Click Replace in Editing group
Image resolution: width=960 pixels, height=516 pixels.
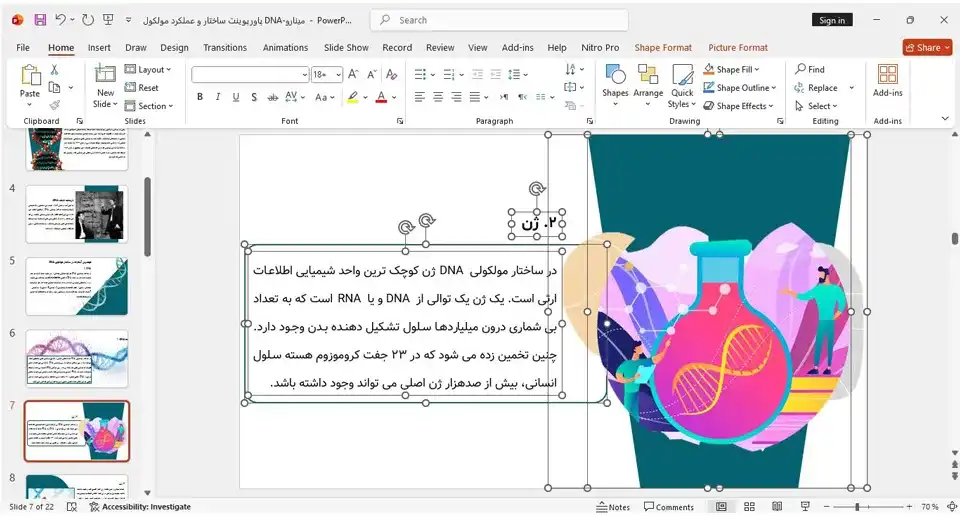816,88
